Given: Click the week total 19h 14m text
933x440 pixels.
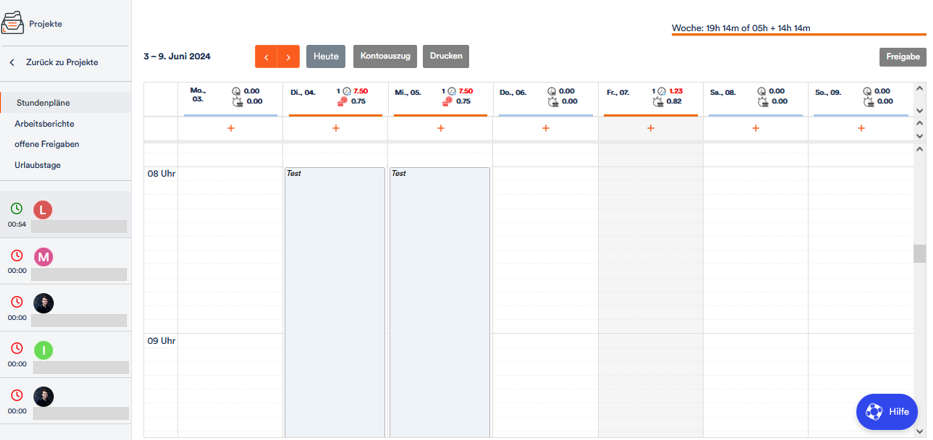Looking at the screenshot, I should [741, 28].
